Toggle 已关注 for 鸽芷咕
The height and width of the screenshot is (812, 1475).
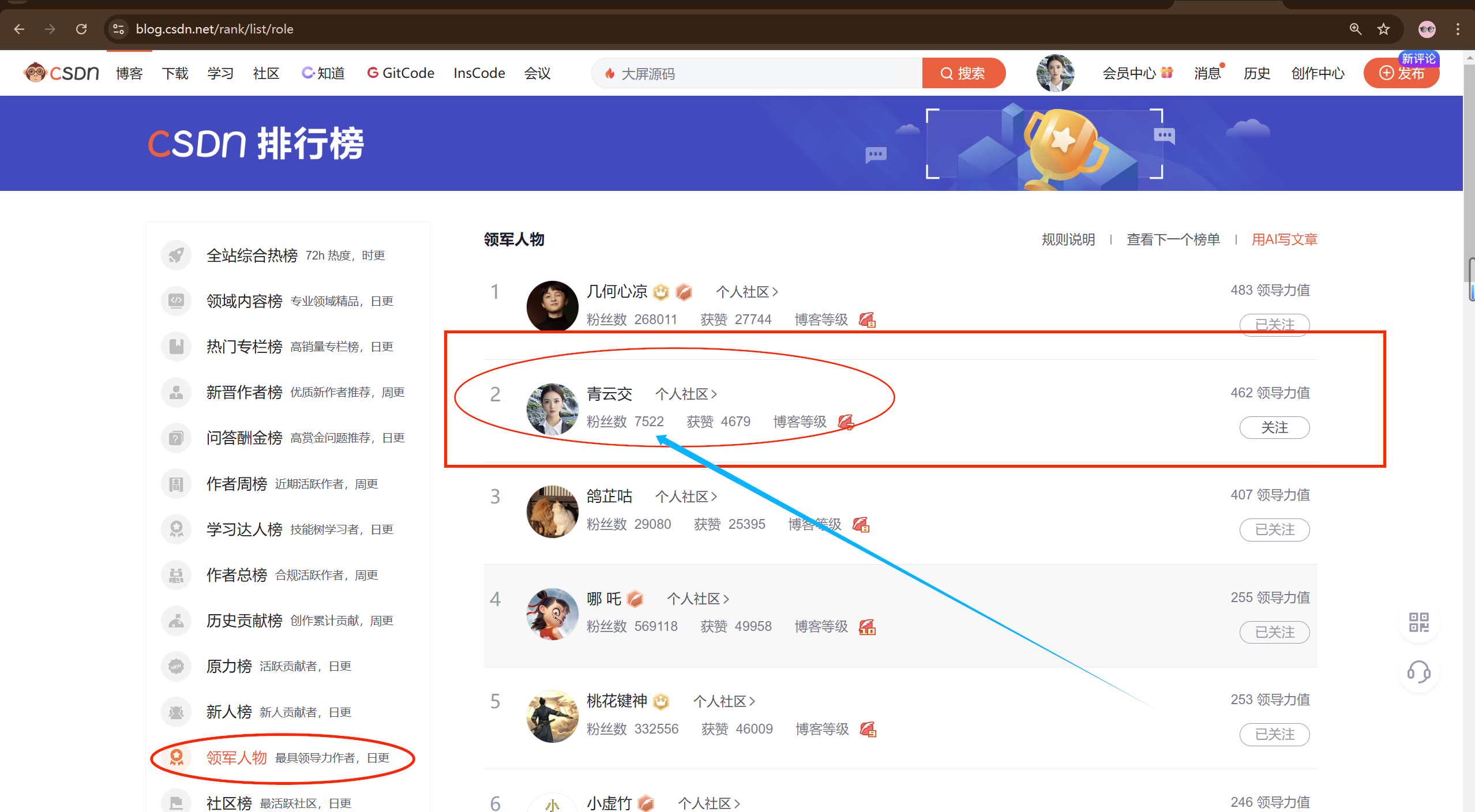coord(1274,529)
